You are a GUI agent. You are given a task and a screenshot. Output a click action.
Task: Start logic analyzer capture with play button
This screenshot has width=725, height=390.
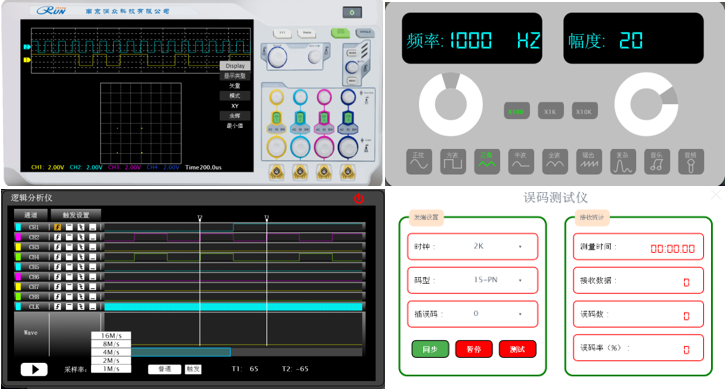[x=34, y=369]
